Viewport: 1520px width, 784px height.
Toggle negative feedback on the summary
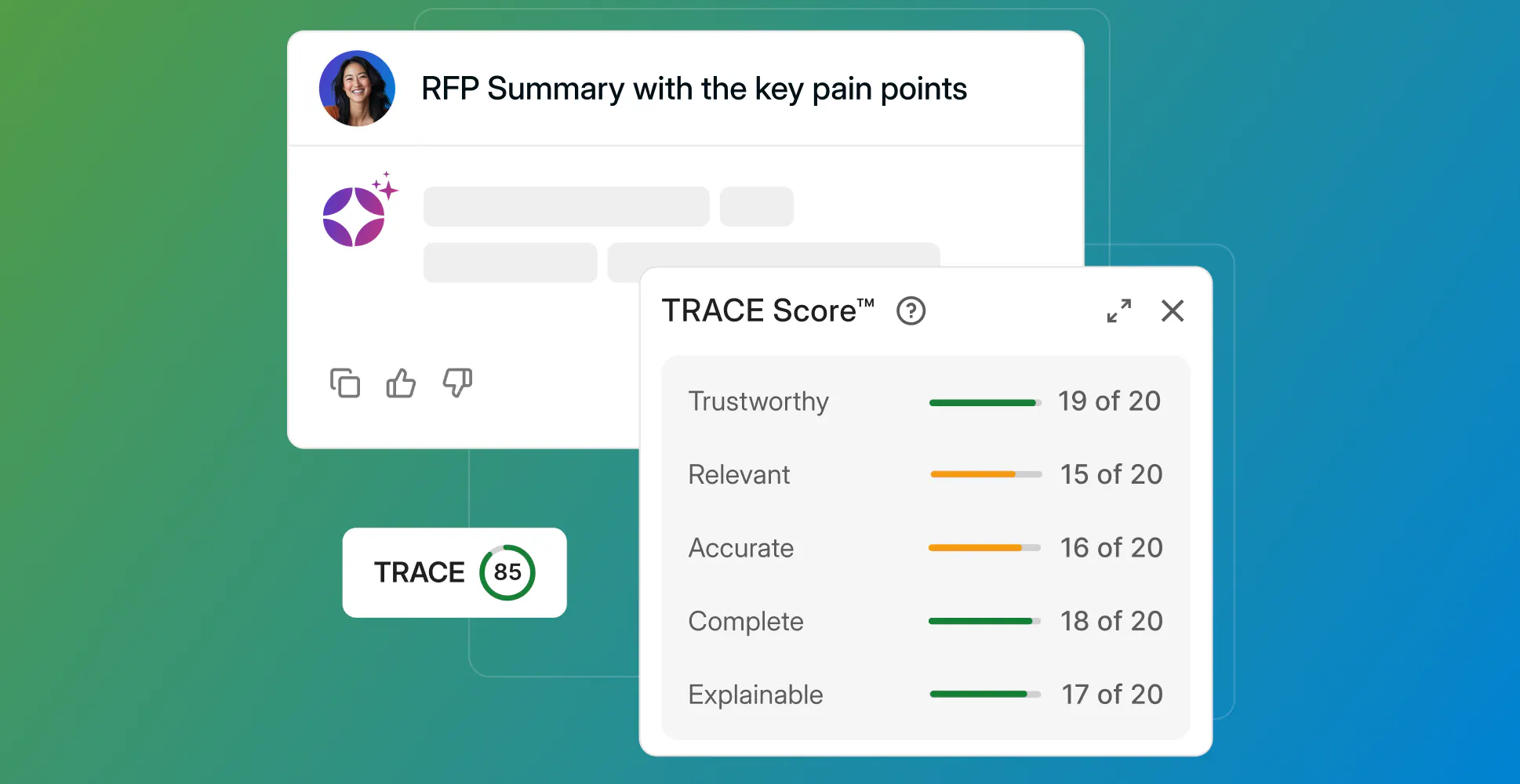click(456, 383)
